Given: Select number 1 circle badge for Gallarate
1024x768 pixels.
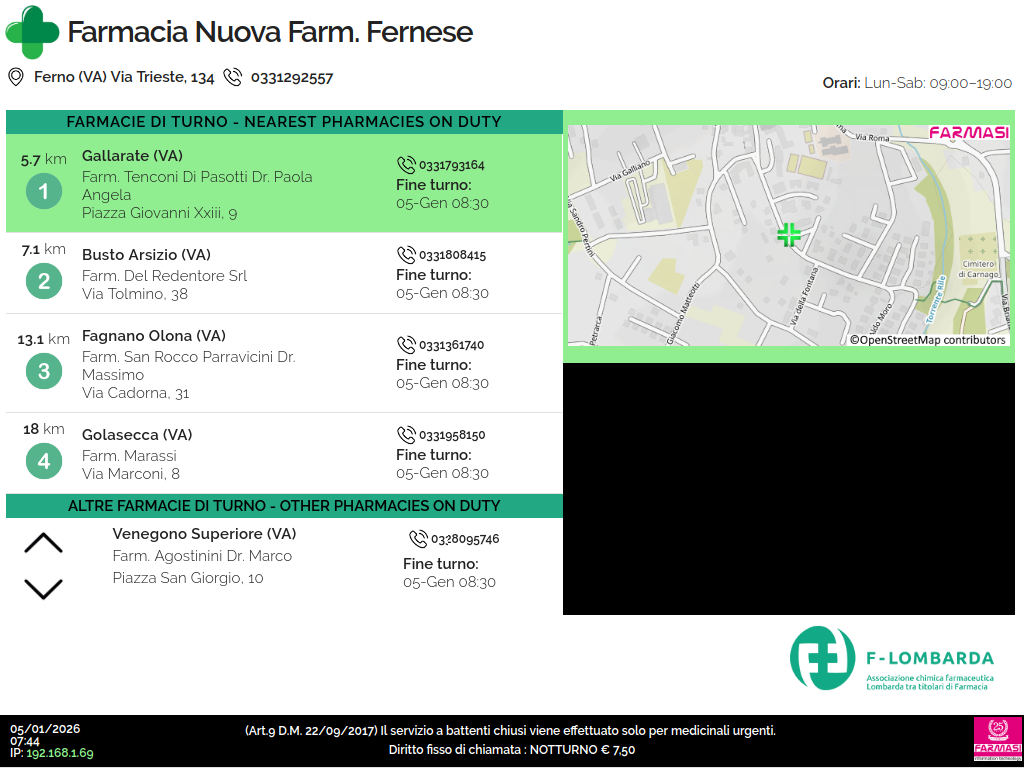Looking at the screenshot, I should 43,191.
